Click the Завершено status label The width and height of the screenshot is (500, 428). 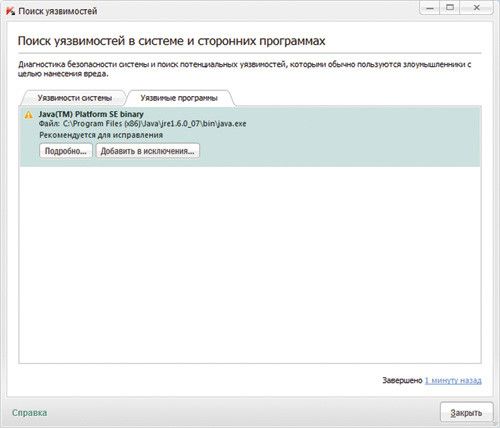(x=402, y=380)
